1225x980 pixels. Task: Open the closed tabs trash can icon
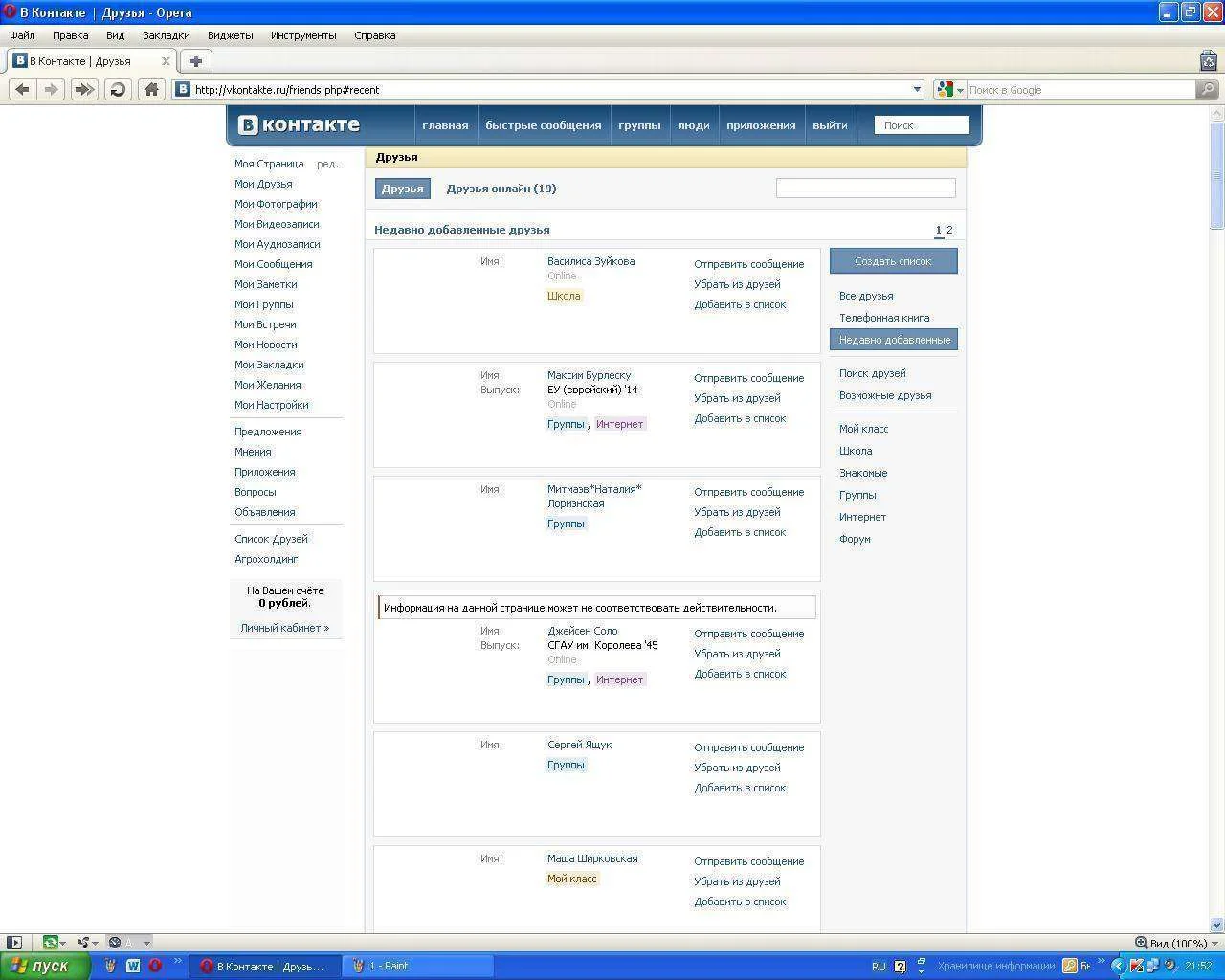pos(1209,60)
